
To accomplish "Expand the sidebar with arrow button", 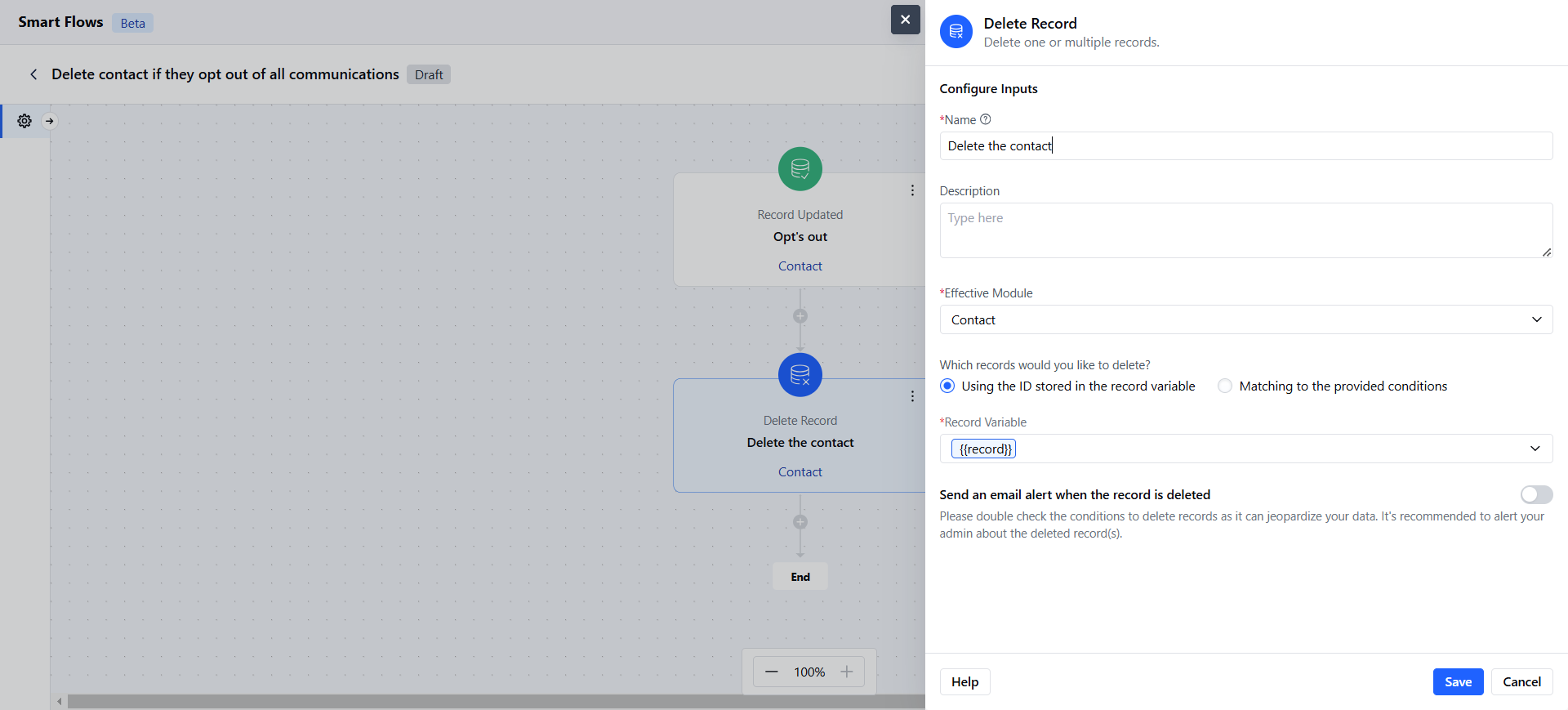I will coord(50,121).
